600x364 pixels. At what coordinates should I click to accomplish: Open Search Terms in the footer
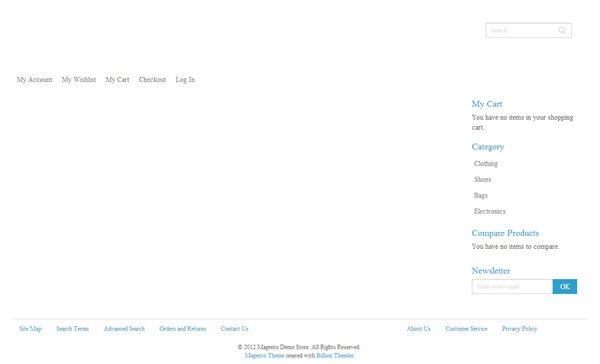coord(73,329)
